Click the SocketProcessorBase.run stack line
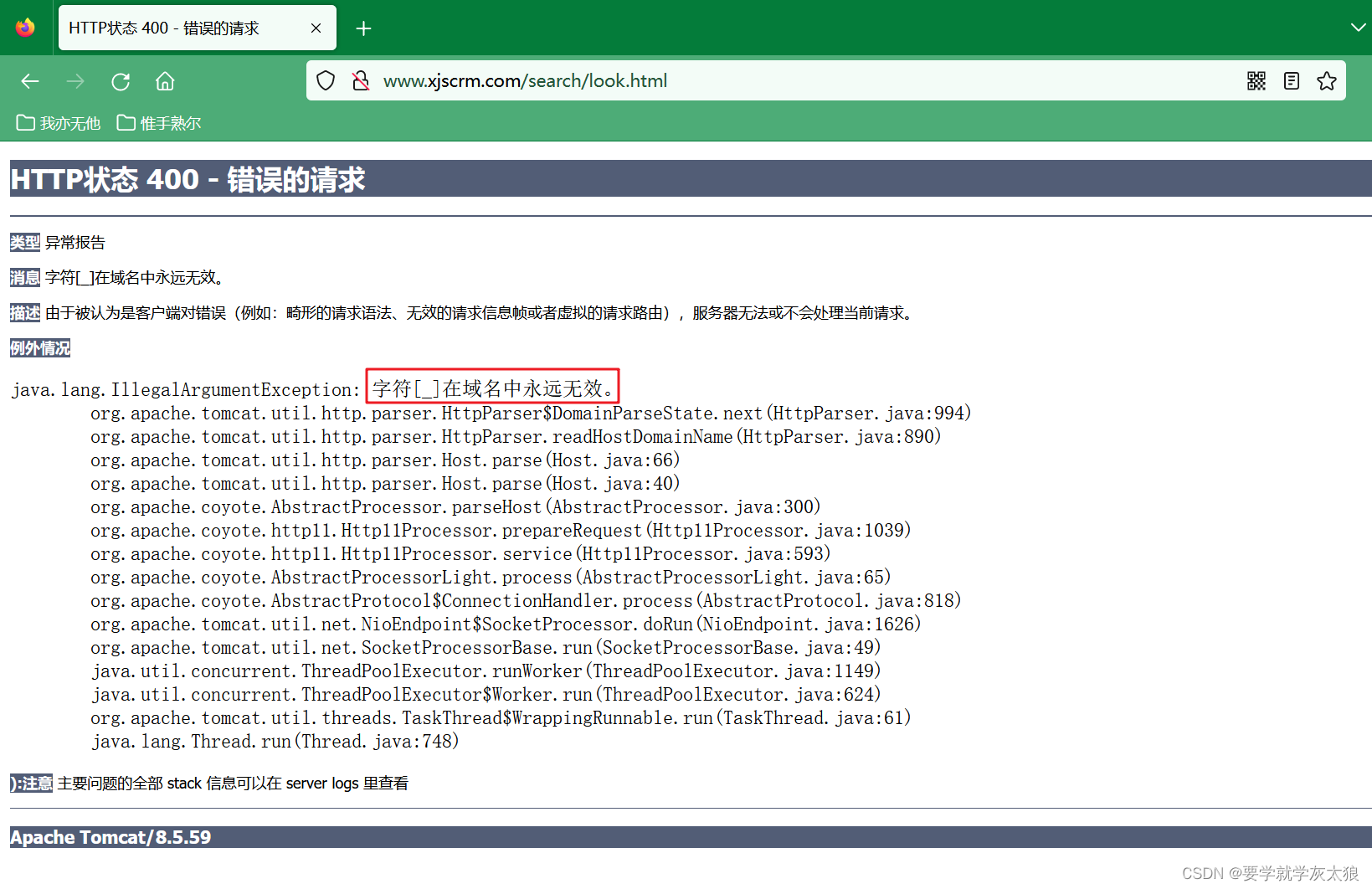1372x889 pixels. tap(486, 648)
